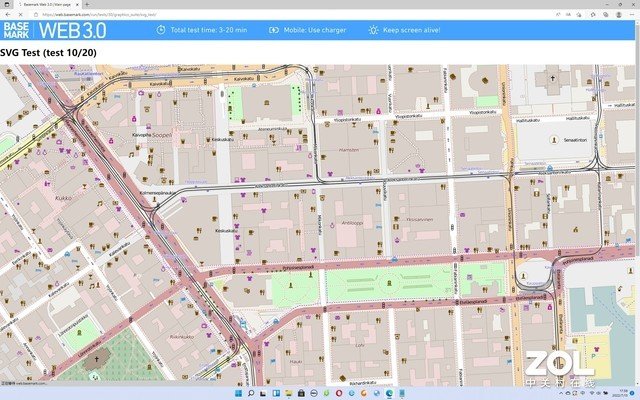The width and height of the screenshot is (640, 400).
Task: Click the blue P parking icon near the harbor
Action: pyautogui.click(x=593, y=356)
